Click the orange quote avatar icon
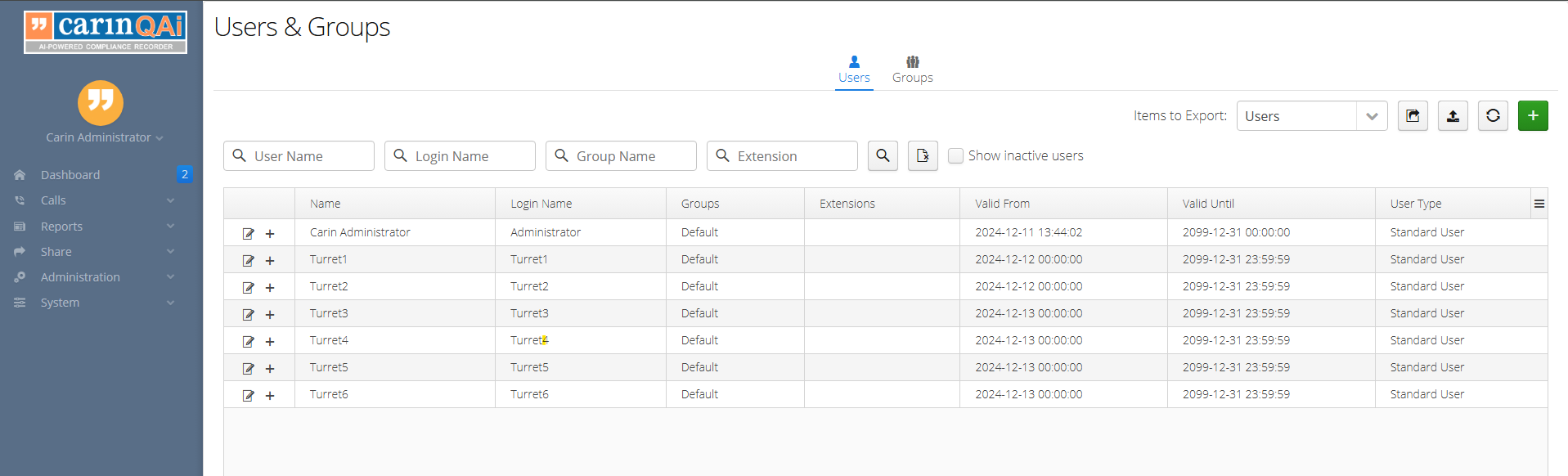 [101, 102]
